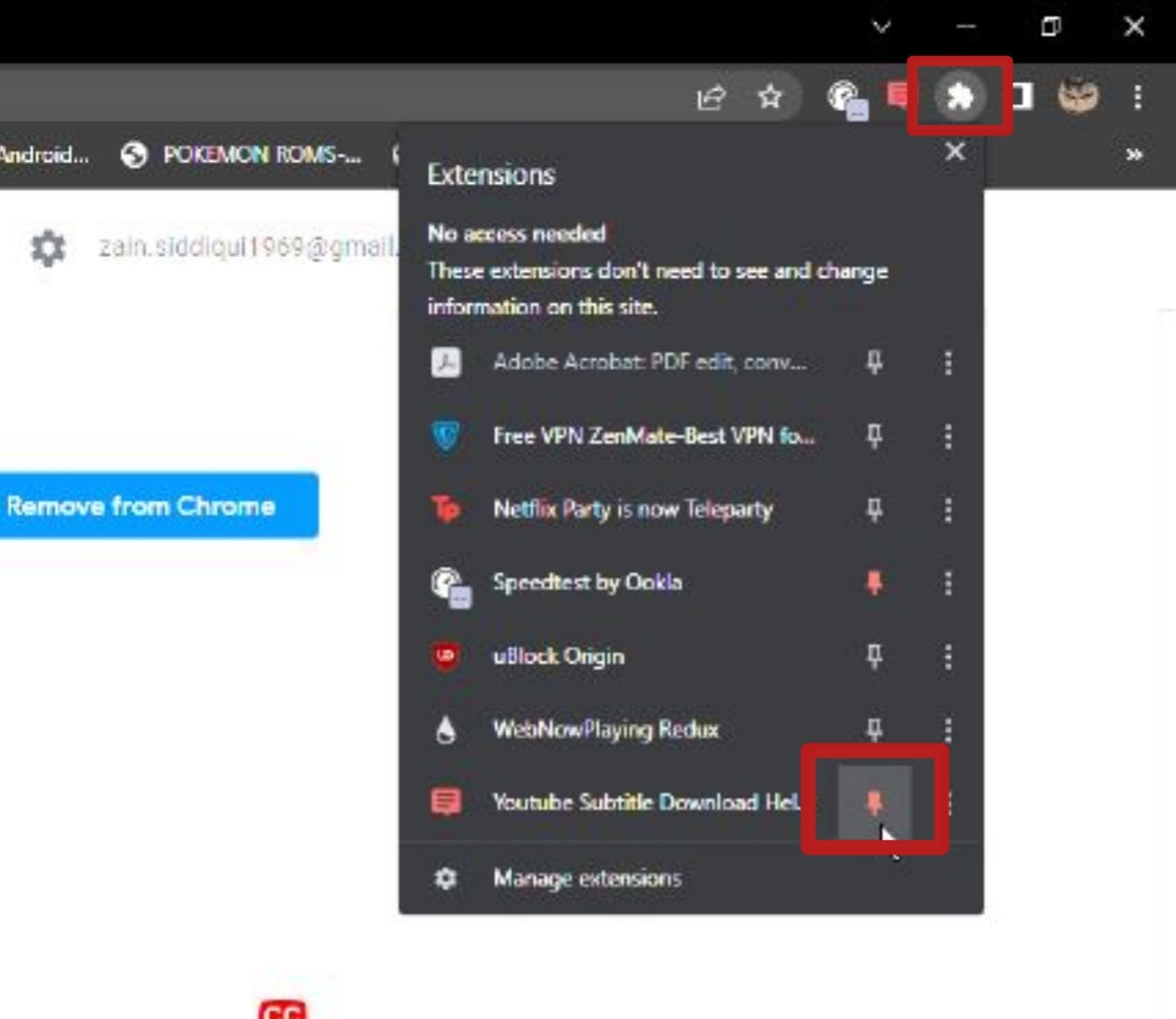
Task: Click the Extensions popup heading
Action: [492, 175]
